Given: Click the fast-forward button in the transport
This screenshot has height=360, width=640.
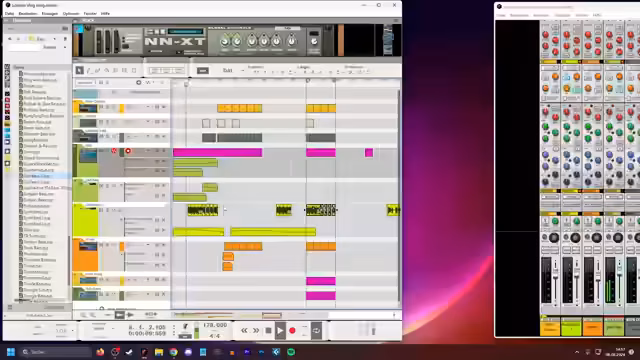Looking at the screenshot, I should pyautogui.click(x=256, y=331).
